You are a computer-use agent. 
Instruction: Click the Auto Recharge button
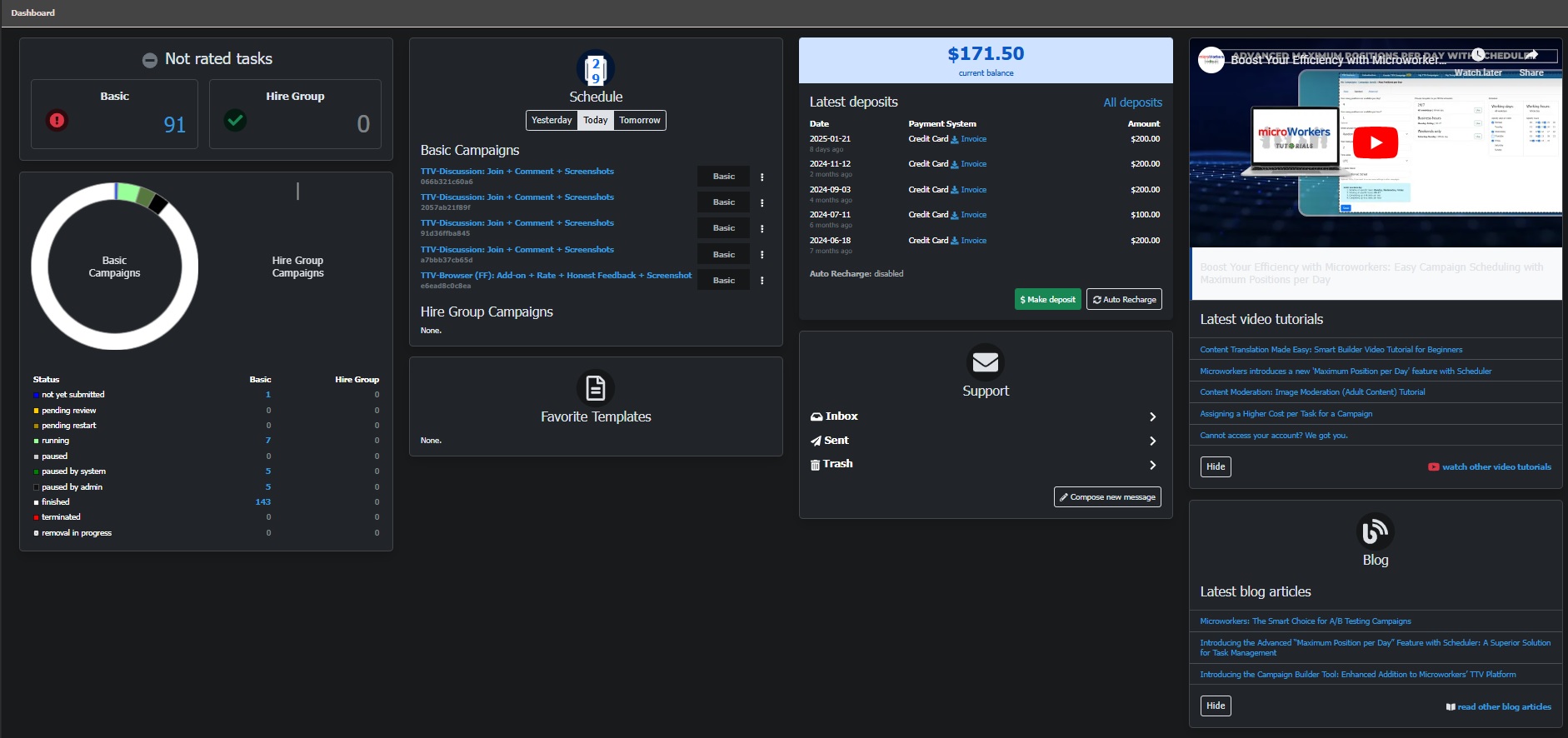point(1124,299)
